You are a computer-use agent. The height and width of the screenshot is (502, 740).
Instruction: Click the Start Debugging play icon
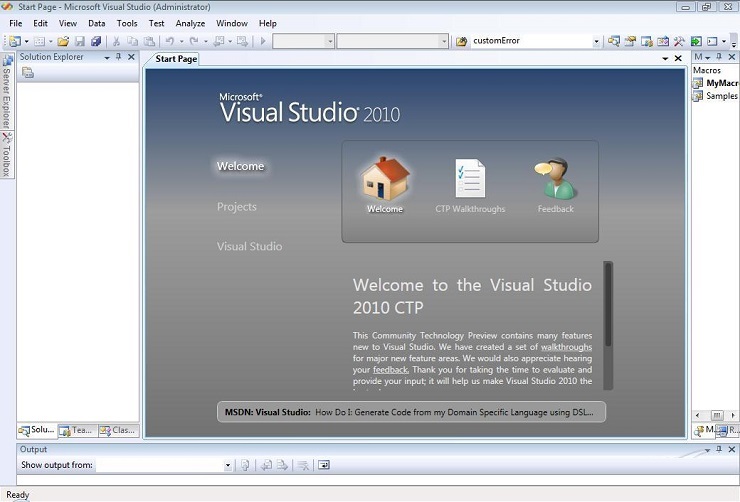coord(263,42)
